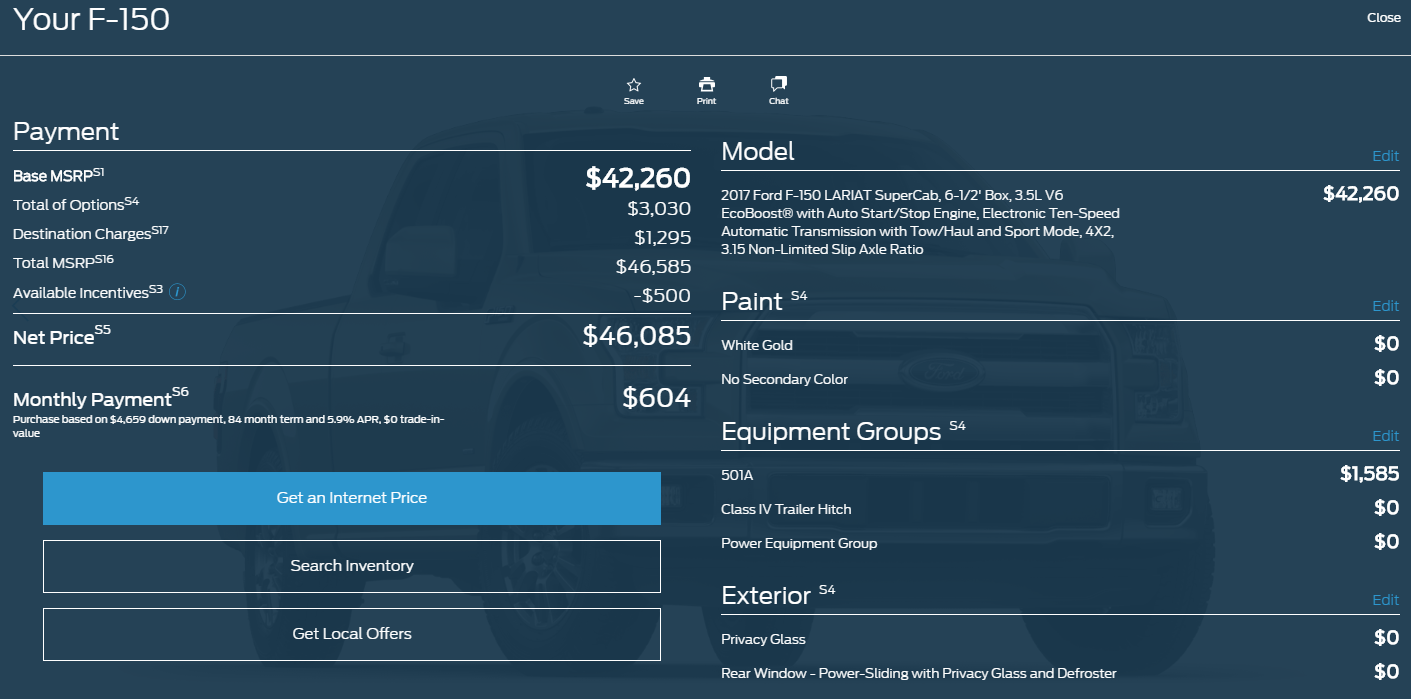The height and width of the screenshot is (699, 1411).
Task: Click the -$500 incentives value
Action: click(x=662, y=295)
